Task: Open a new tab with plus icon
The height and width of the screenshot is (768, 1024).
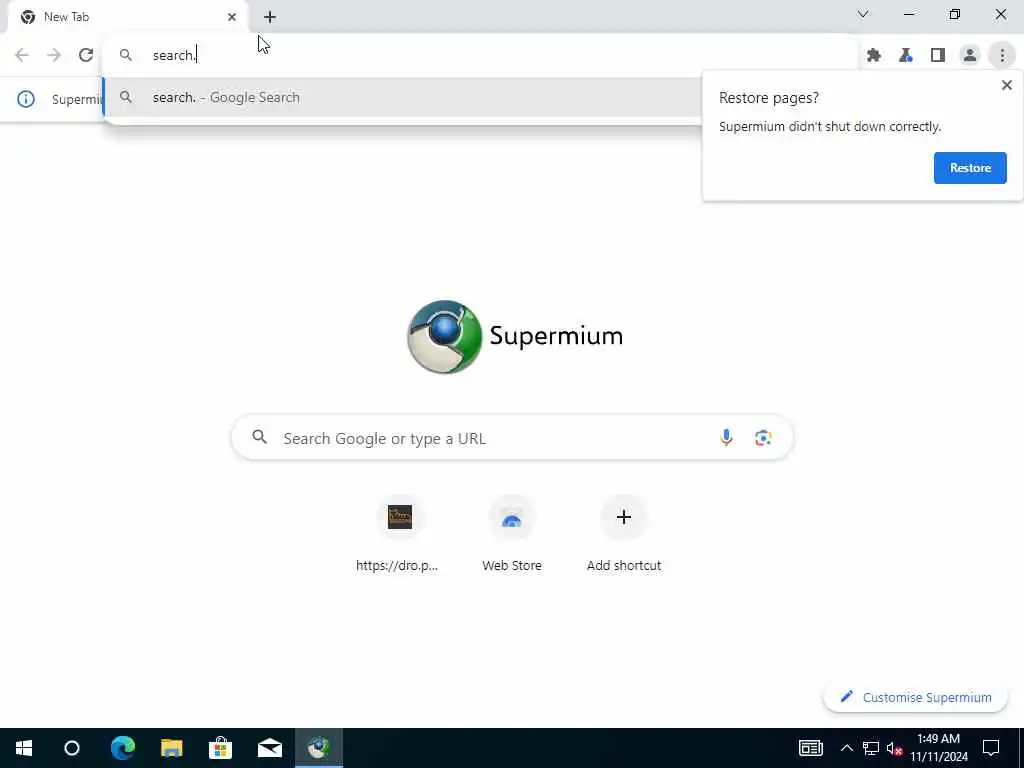Action: 270,17
